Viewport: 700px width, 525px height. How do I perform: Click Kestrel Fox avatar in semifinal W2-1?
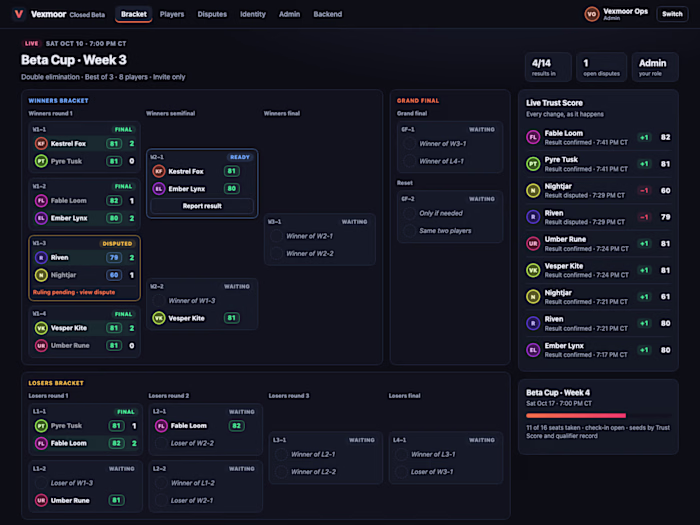(x=158, y=171)
